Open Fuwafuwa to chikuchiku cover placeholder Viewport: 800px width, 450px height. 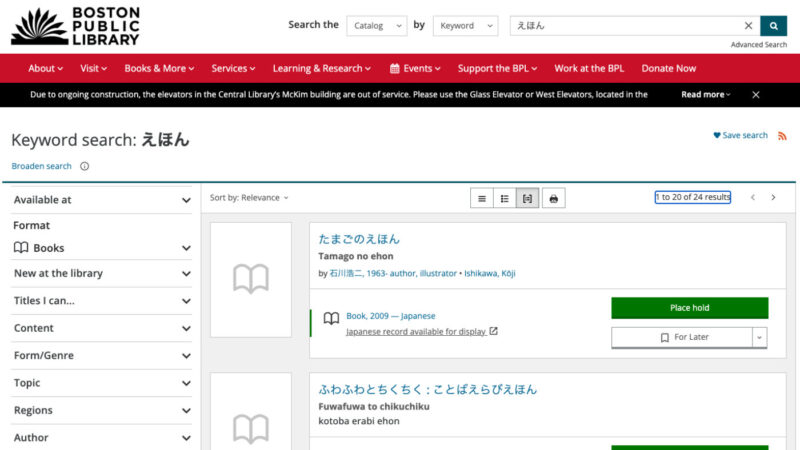tap(251, 412)
